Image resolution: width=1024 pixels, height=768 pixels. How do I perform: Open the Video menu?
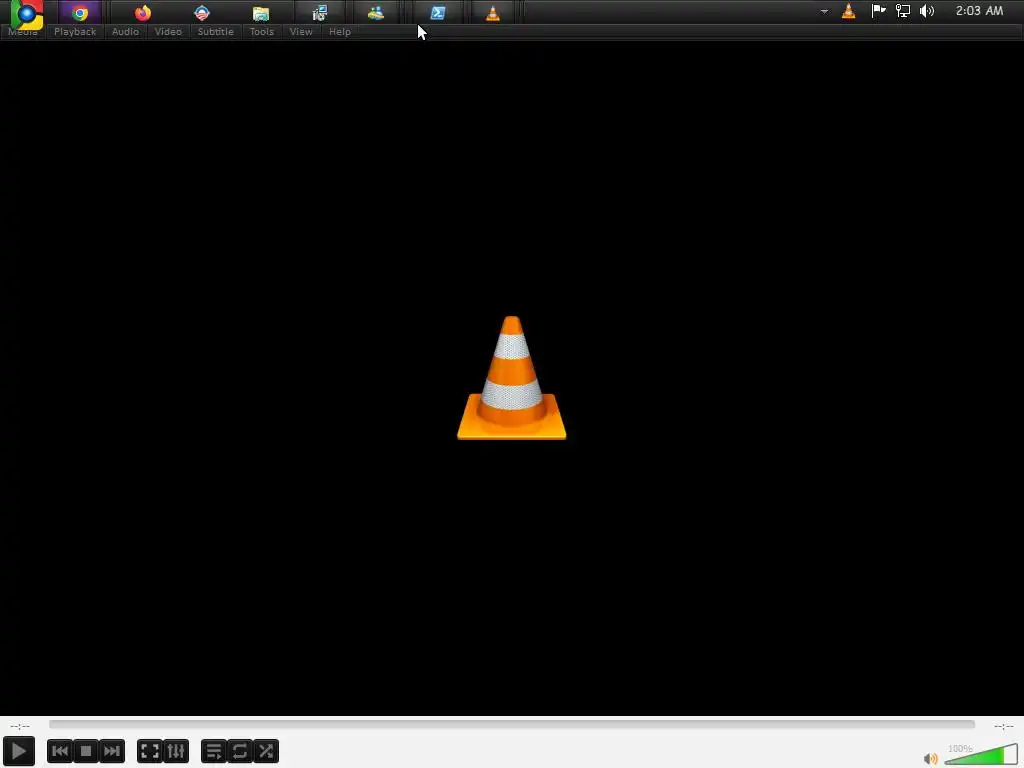tap(168, 31)
